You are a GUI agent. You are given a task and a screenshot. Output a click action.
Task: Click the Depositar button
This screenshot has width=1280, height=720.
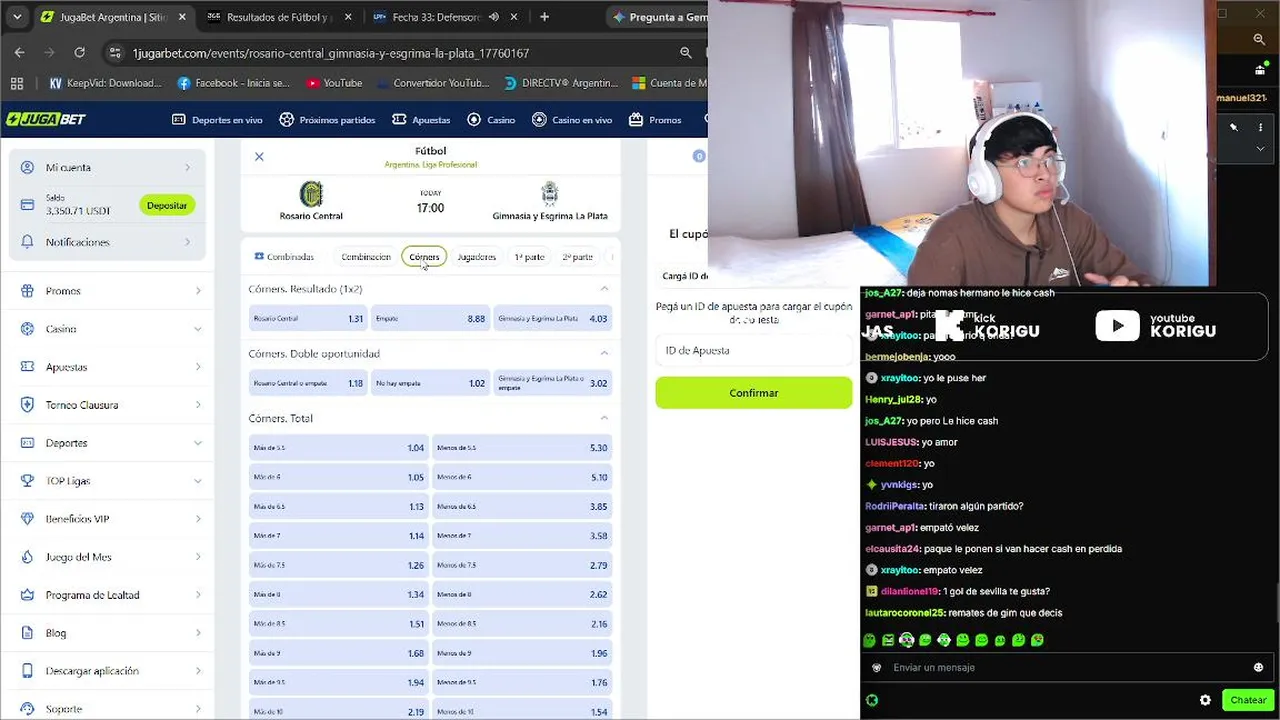167,205
